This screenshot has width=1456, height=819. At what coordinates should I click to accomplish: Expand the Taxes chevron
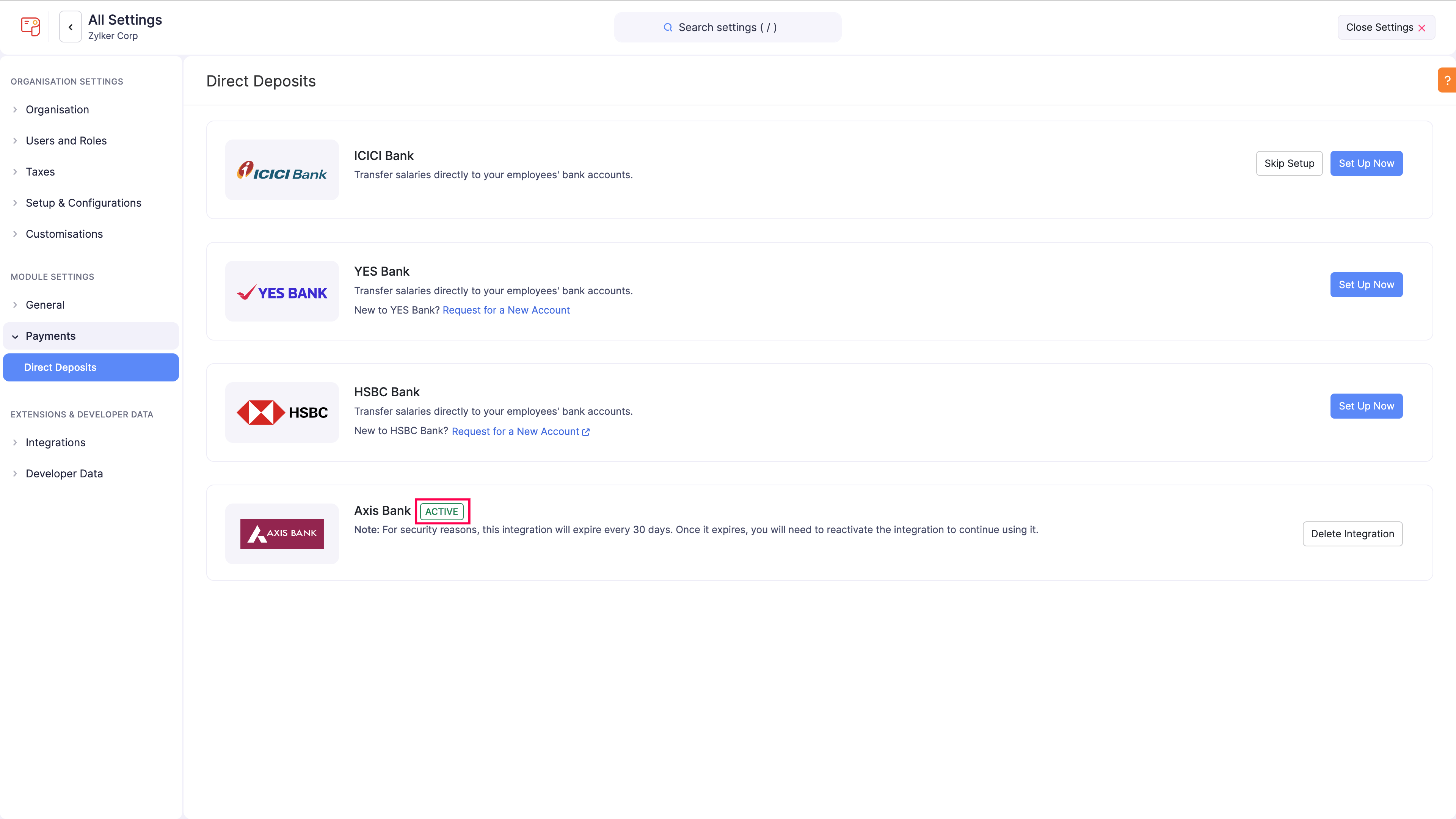(15, 172)
